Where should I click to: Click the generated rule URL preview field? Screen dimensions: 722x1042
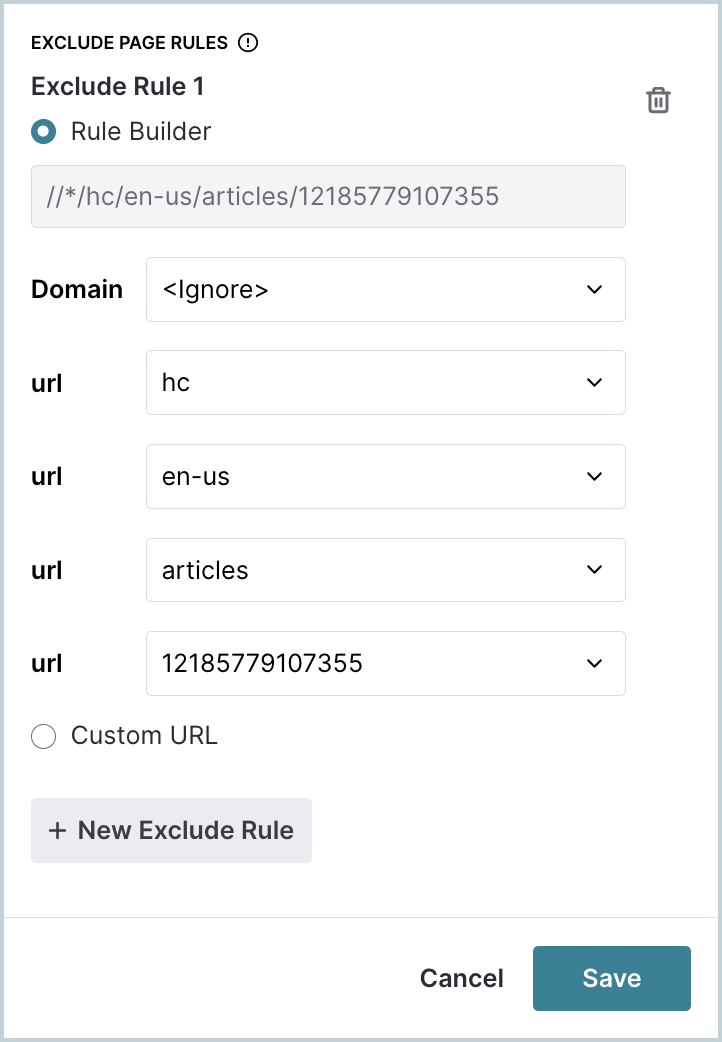(x=328, y=197)
